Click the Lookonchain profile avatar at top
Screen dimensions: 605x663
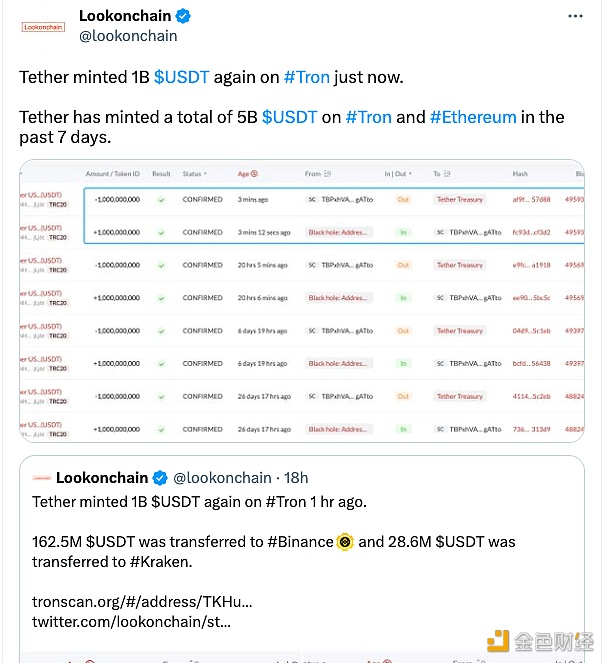click(x=43, y=27)
